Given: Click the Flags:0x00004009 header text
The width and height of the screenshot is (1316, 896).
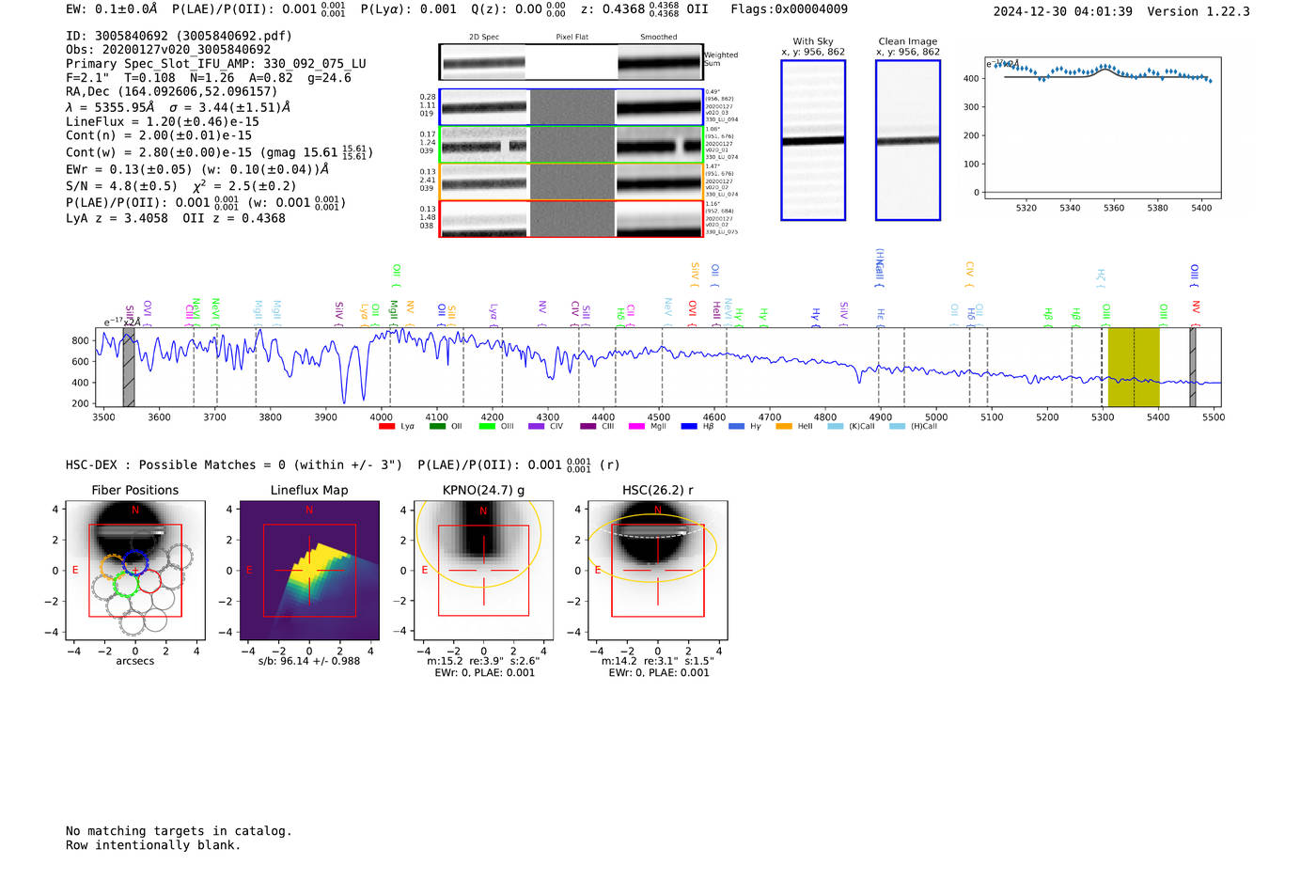Looking at the screenshot, I should [789, 9].
